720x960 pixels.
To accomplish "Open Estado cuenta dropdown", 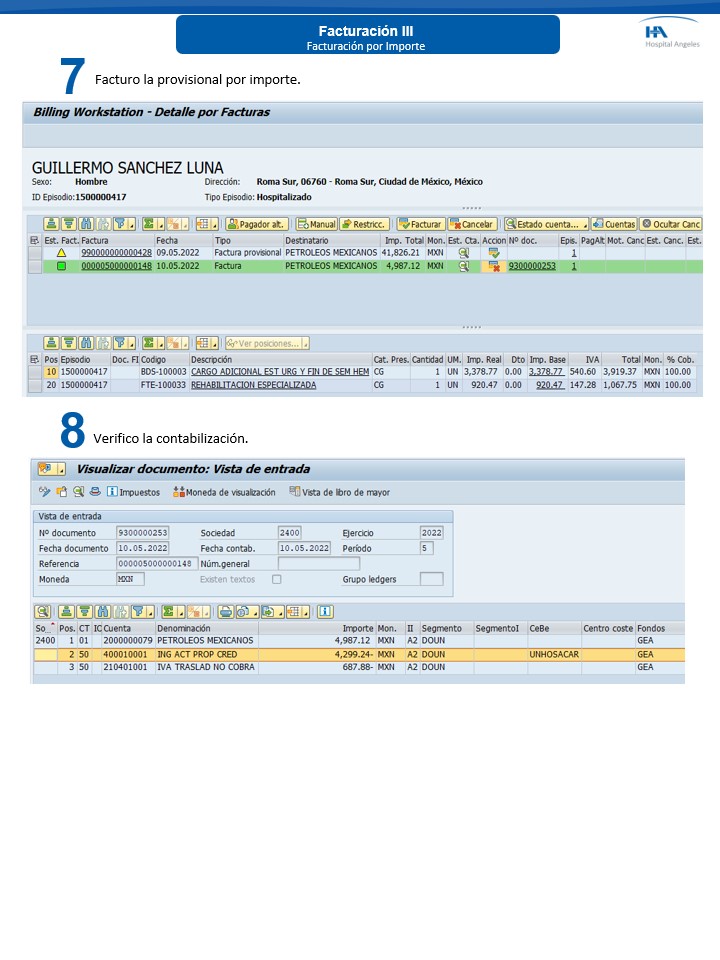I will pos(545,224).
